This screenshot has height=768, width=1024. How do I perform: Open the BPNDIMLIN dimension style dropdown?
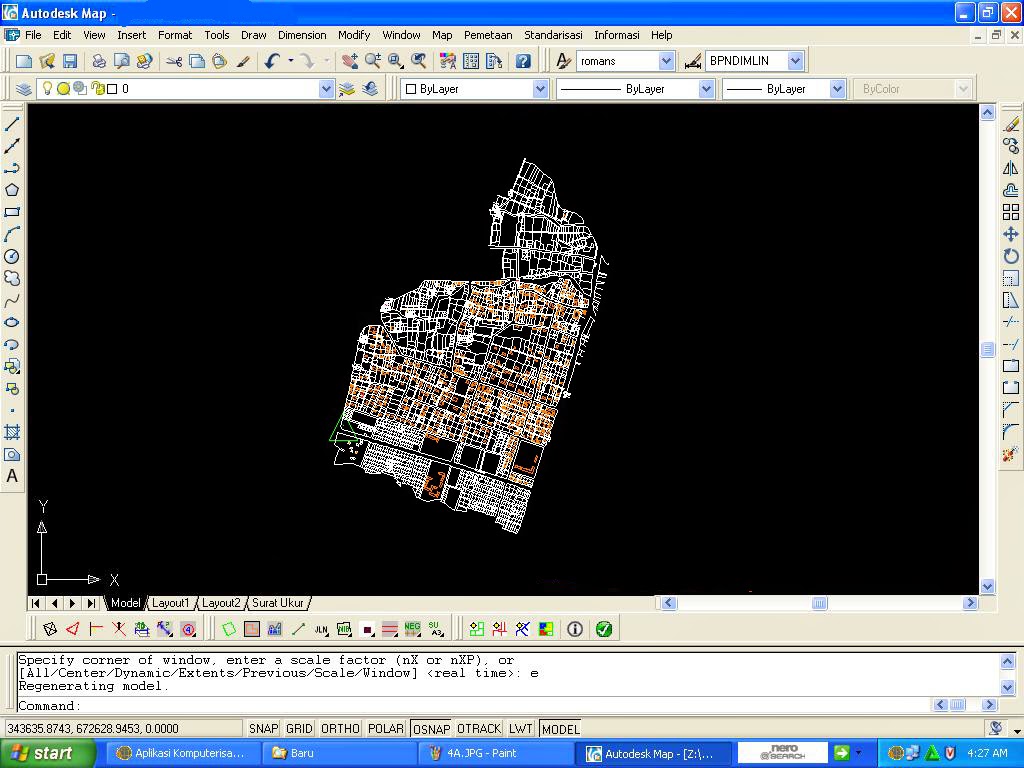(795, 61)
